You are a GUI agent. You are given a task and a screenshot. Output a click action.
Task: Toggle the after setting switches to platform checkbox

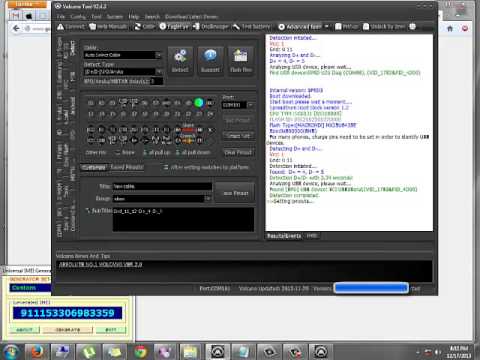(x=166, y=167)
